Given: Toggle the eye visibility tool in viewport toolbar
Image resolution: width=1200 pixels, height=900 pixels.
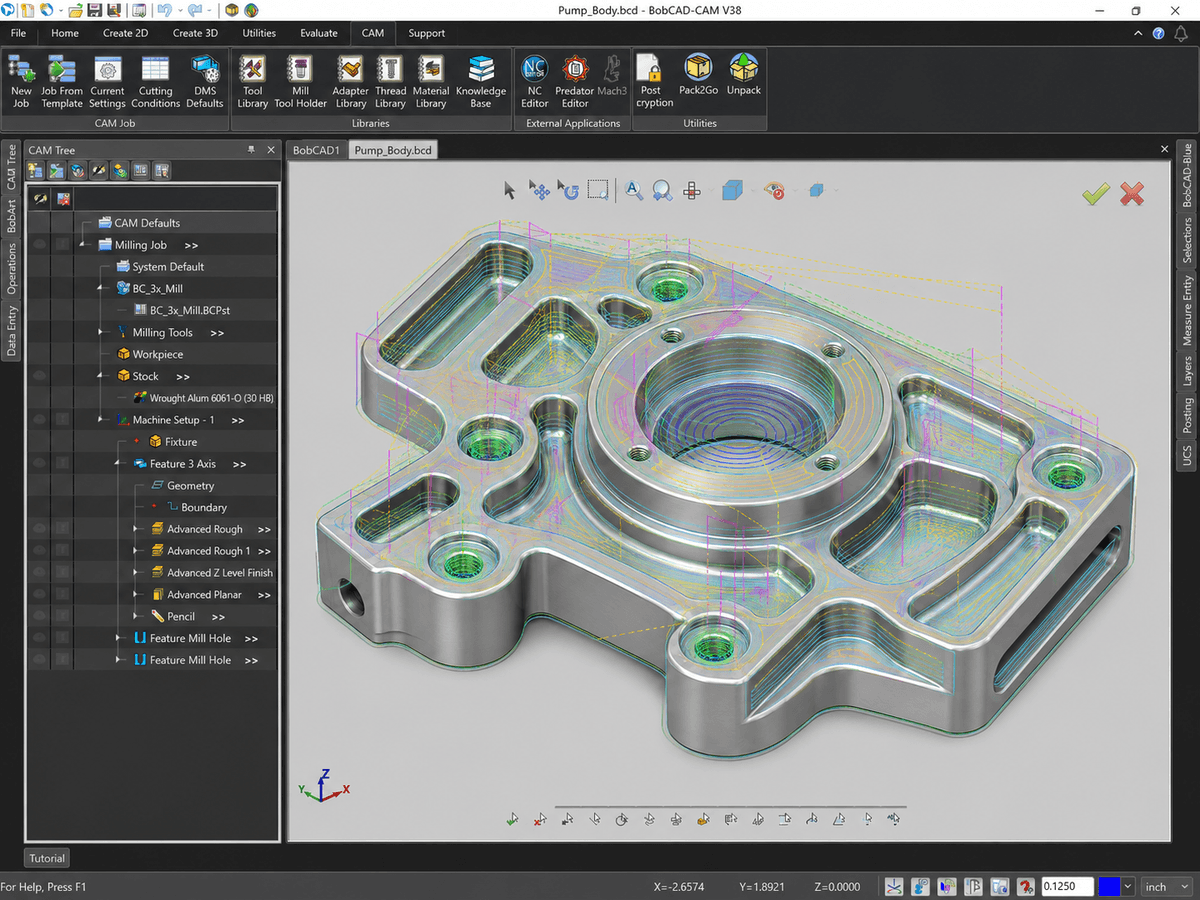Looking at the screenshot, I should (774, 189).
